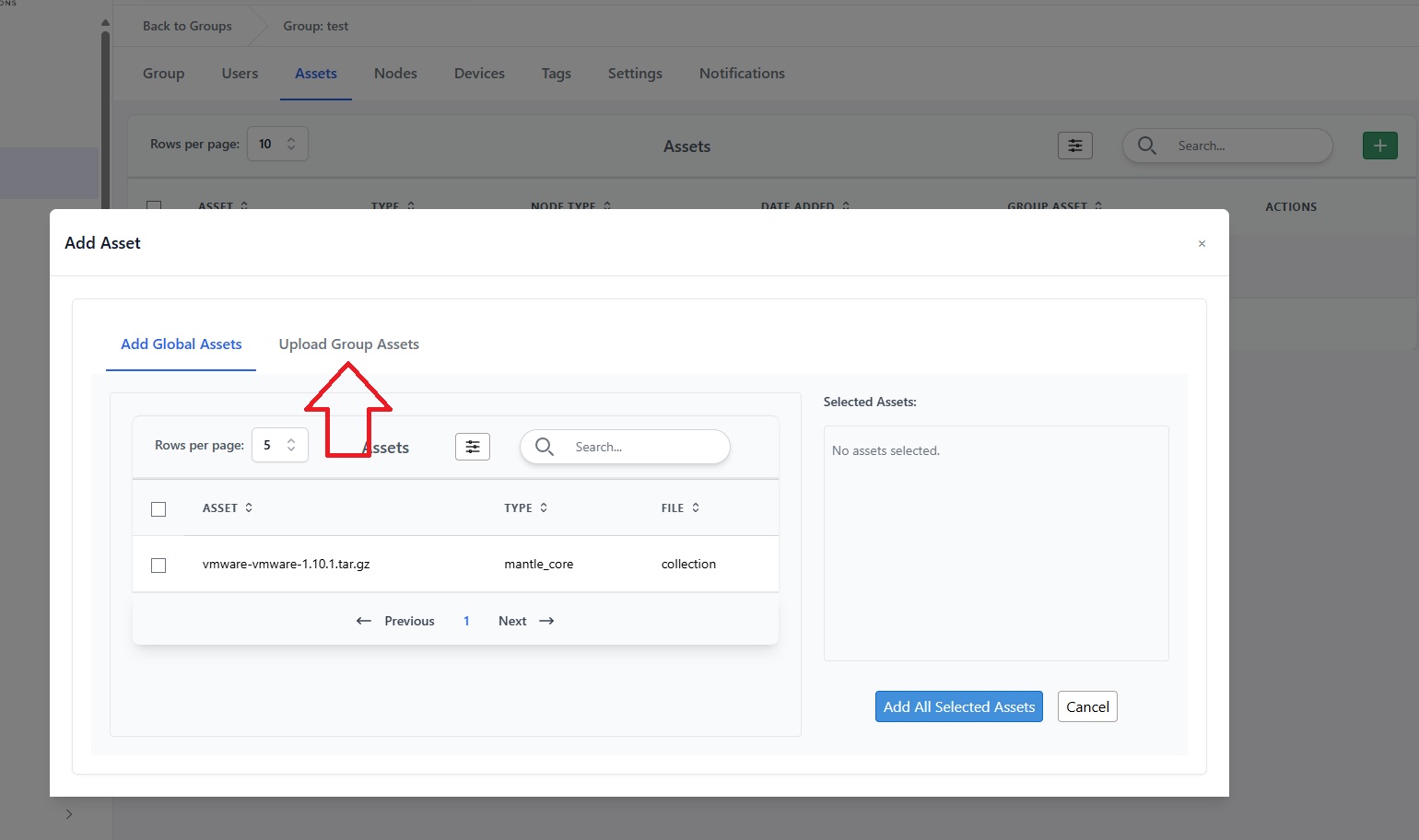Click the search magnifier icon in the dialog
Image resolution: width=1419 pixels, height=840 pixels.
pyautogui.click(x=545, y=447)
